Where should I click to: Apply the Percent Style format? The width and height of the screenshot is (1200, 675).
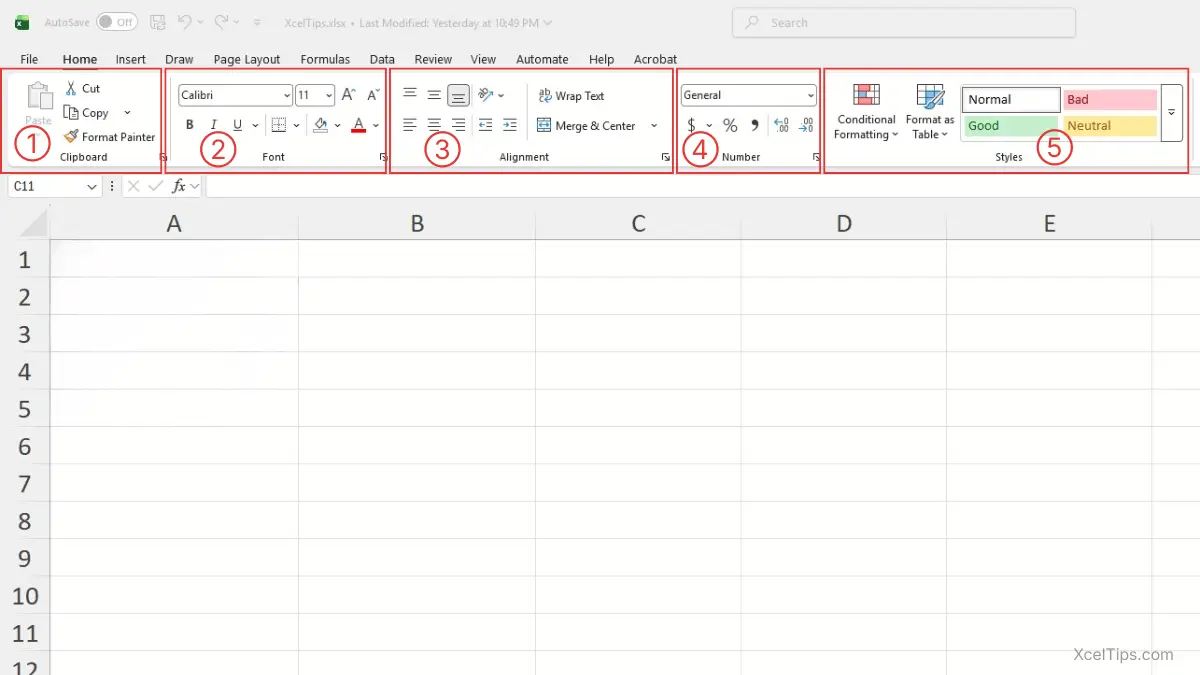730,125
